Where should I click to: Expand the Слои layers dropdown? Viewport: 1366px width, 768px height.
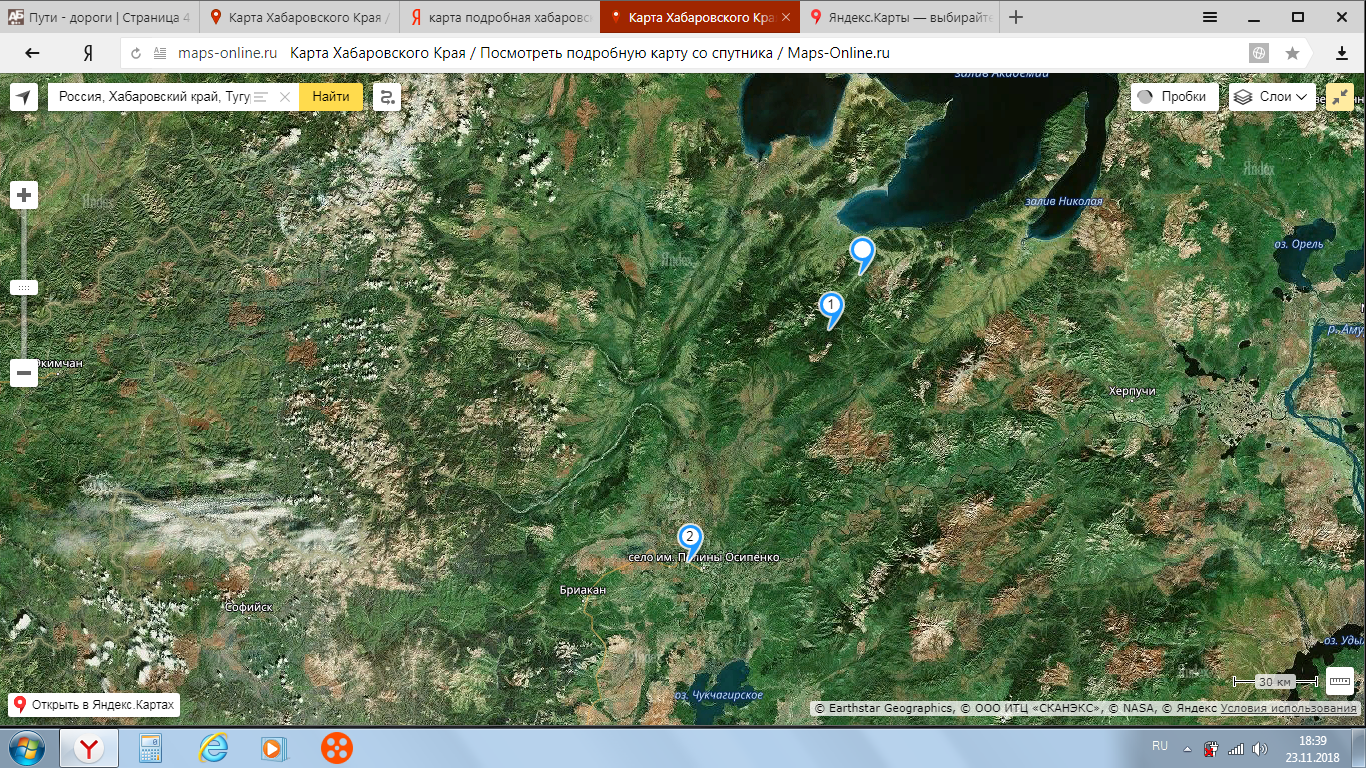pyautogui.click(x=1272, y=97)
